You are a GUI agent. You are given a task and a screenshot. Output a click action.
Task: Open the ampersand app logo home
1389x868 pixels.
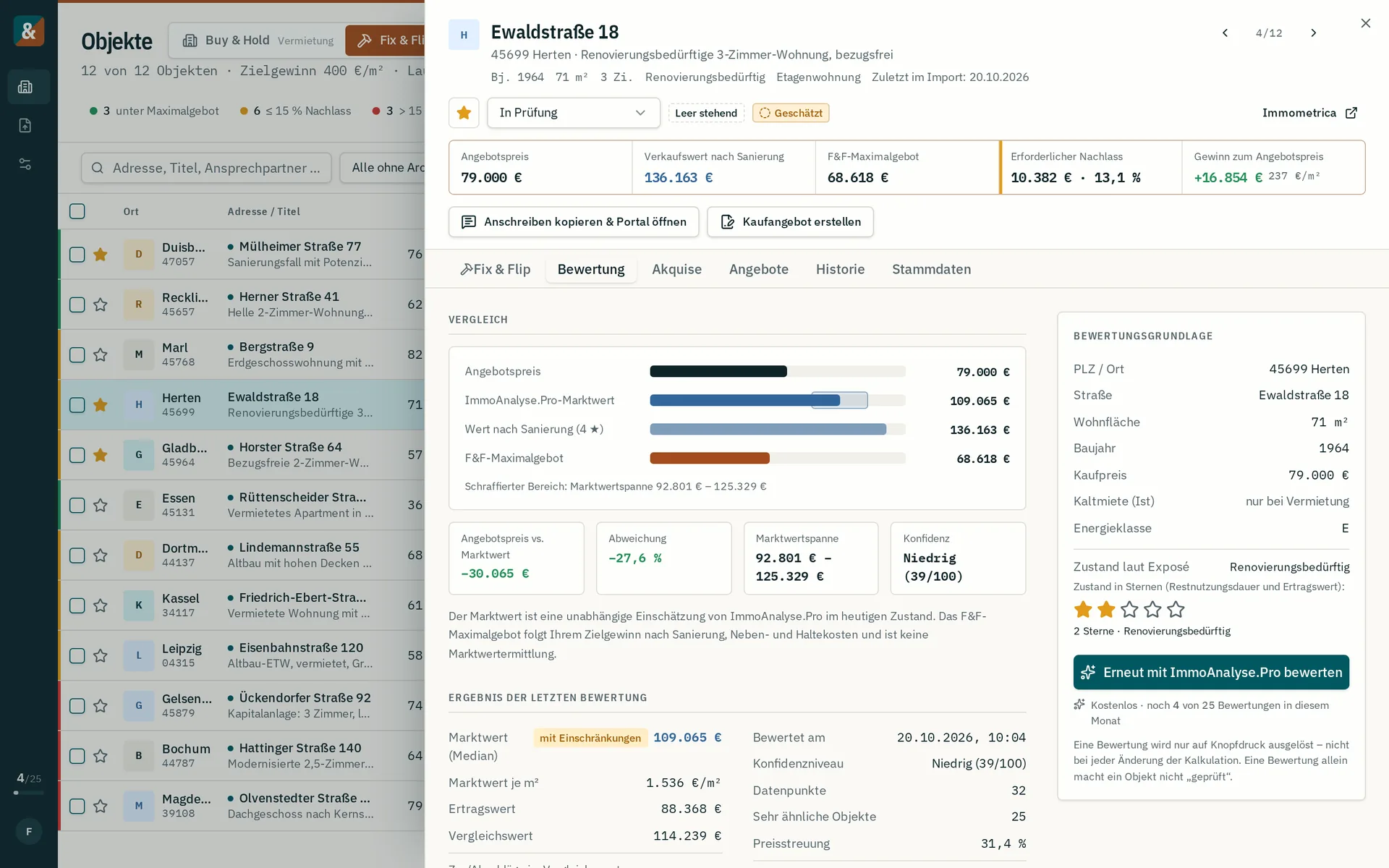pyautogui.click(x=29, y=31)
